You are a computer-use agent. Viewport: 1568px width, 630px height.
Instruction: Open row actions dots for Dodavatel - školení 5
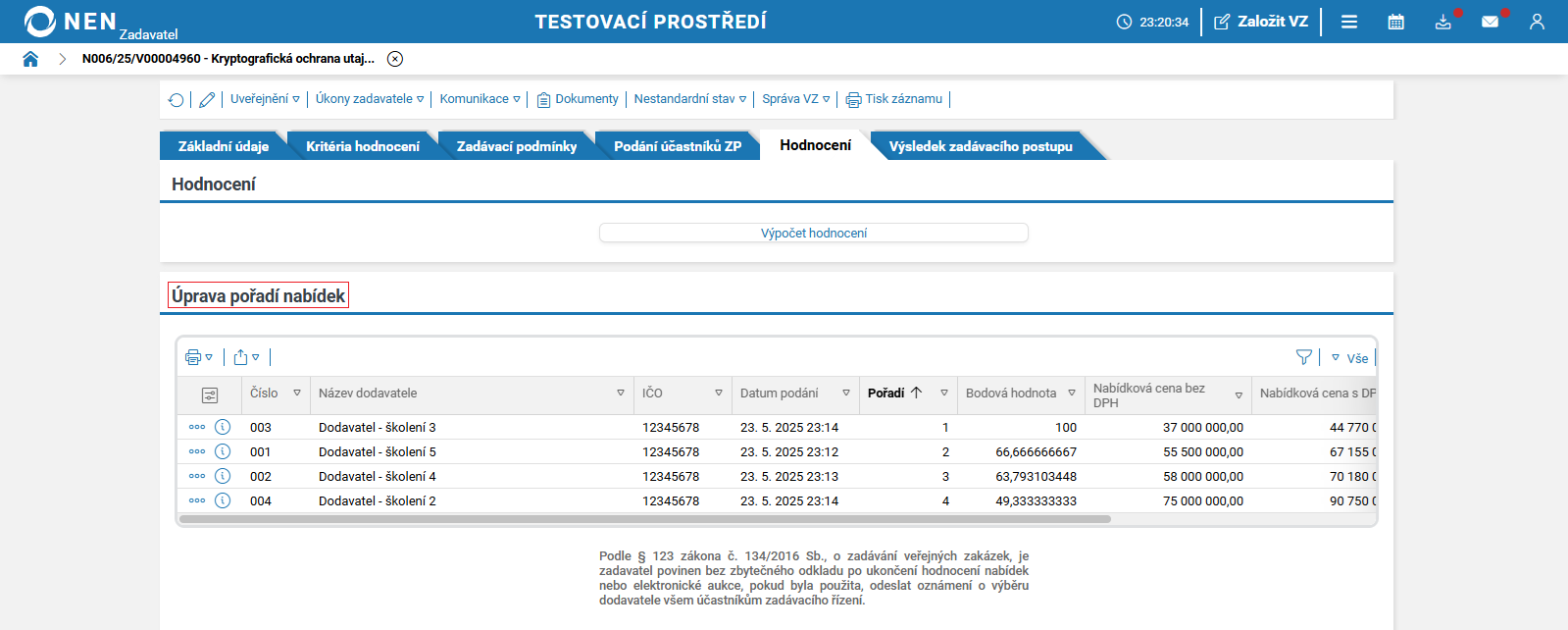click(x=197, y=451)
